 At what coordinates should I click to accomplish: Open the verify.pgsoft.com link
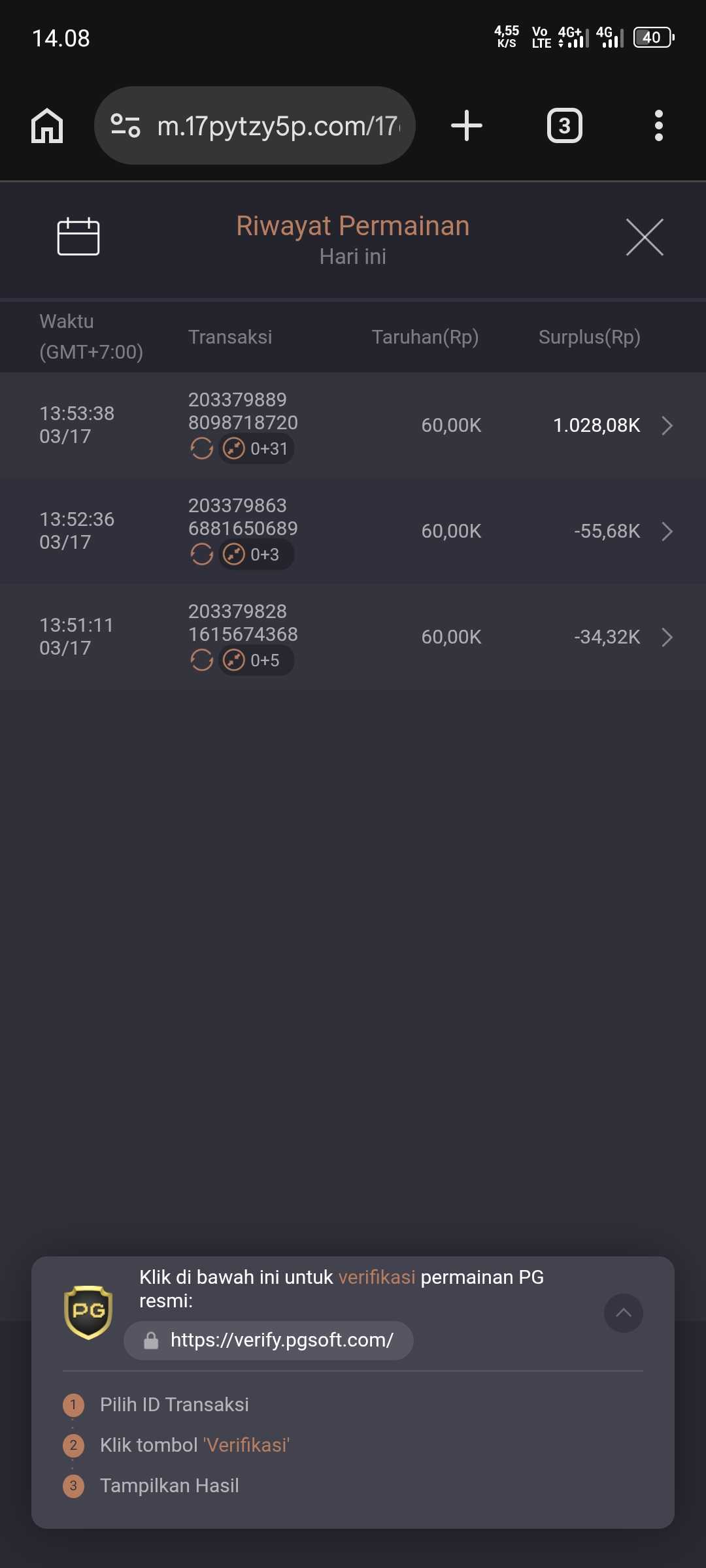281,1340
